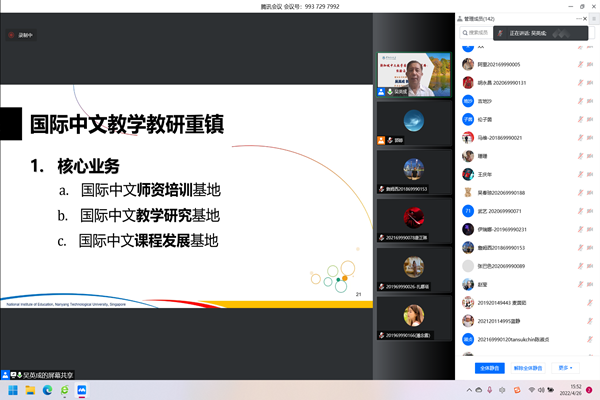
Task: Toggle the microphone status for 武艺 2020699990071
Action: click(579, 211)
